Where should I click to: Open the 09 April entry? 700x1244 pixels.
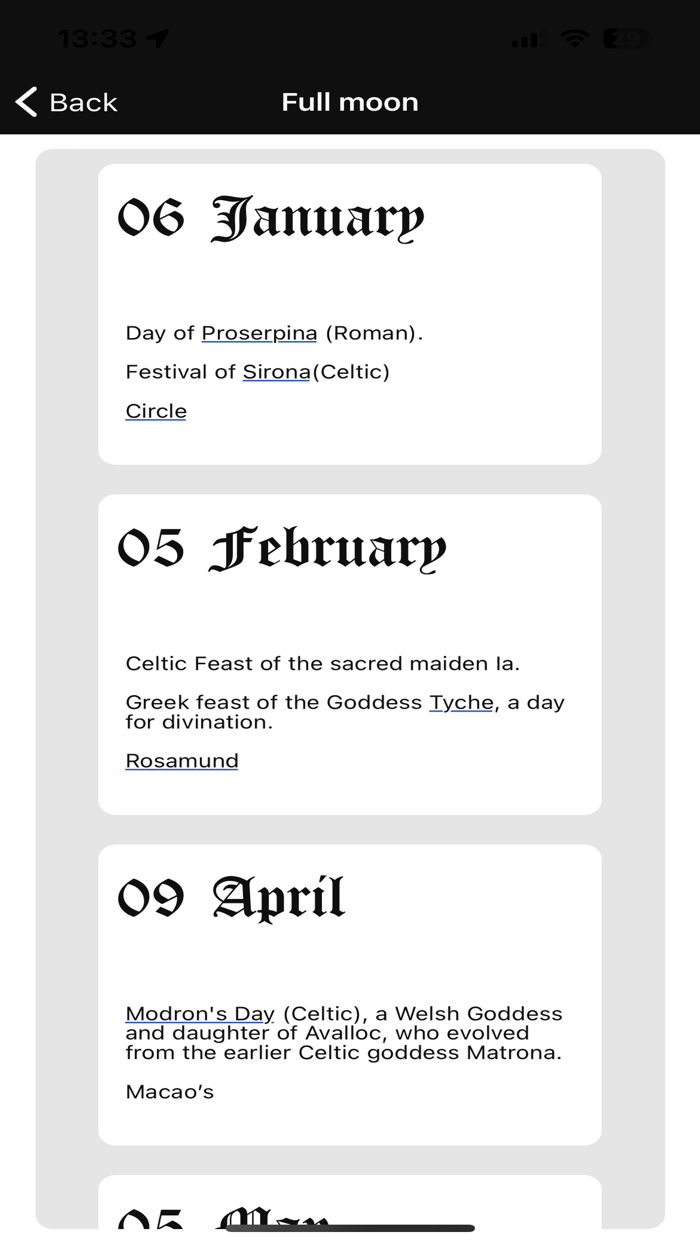click(350, 995)
